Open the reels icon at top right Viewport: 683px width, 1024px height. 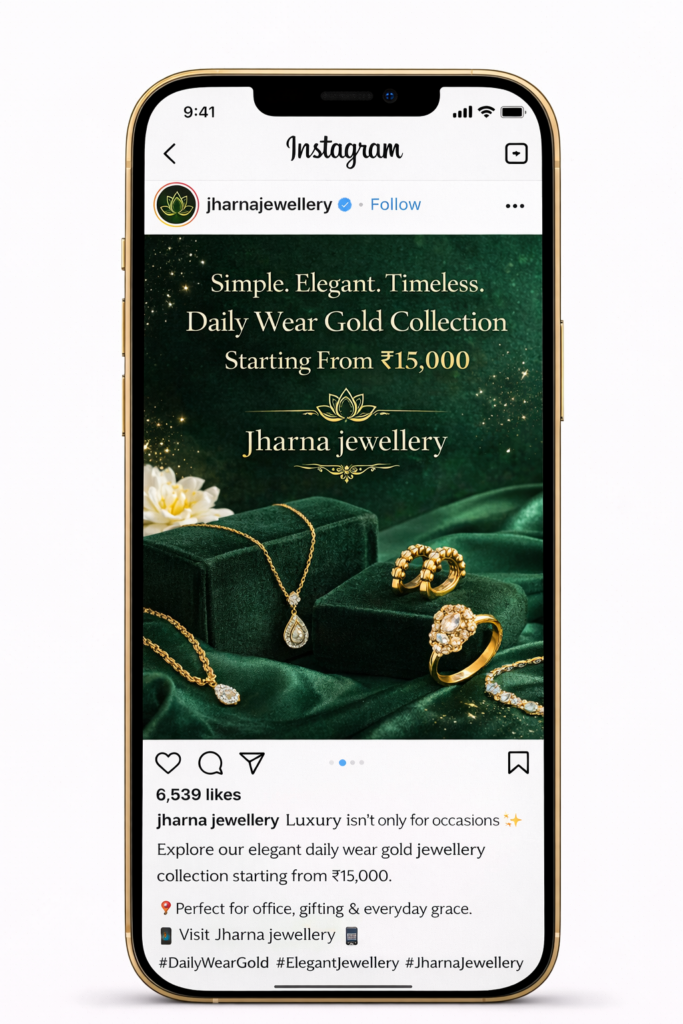coord(516,153)
